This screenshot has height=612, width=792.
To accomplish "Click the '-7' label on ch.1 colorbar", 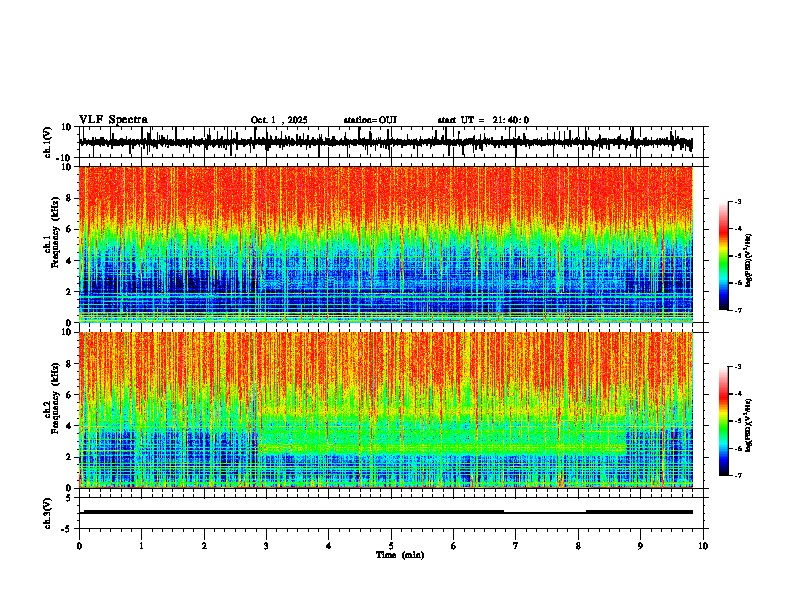I will tap(737, 310).
